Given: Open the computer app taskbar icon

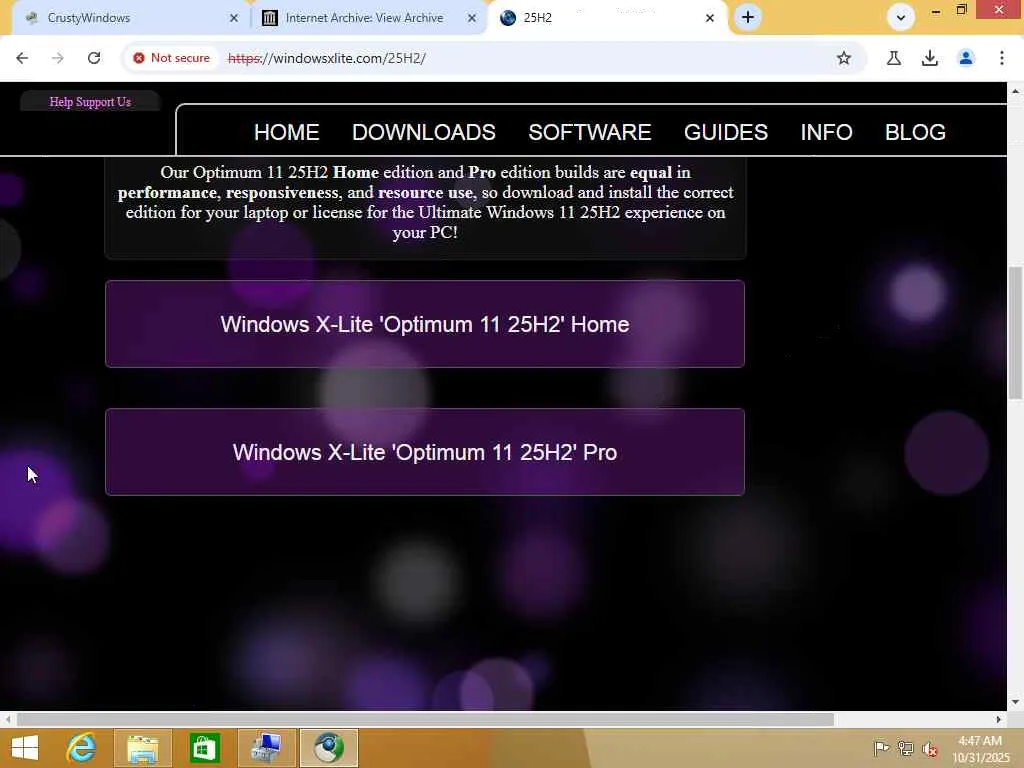Looking at the screenshot, I should 266,748.
